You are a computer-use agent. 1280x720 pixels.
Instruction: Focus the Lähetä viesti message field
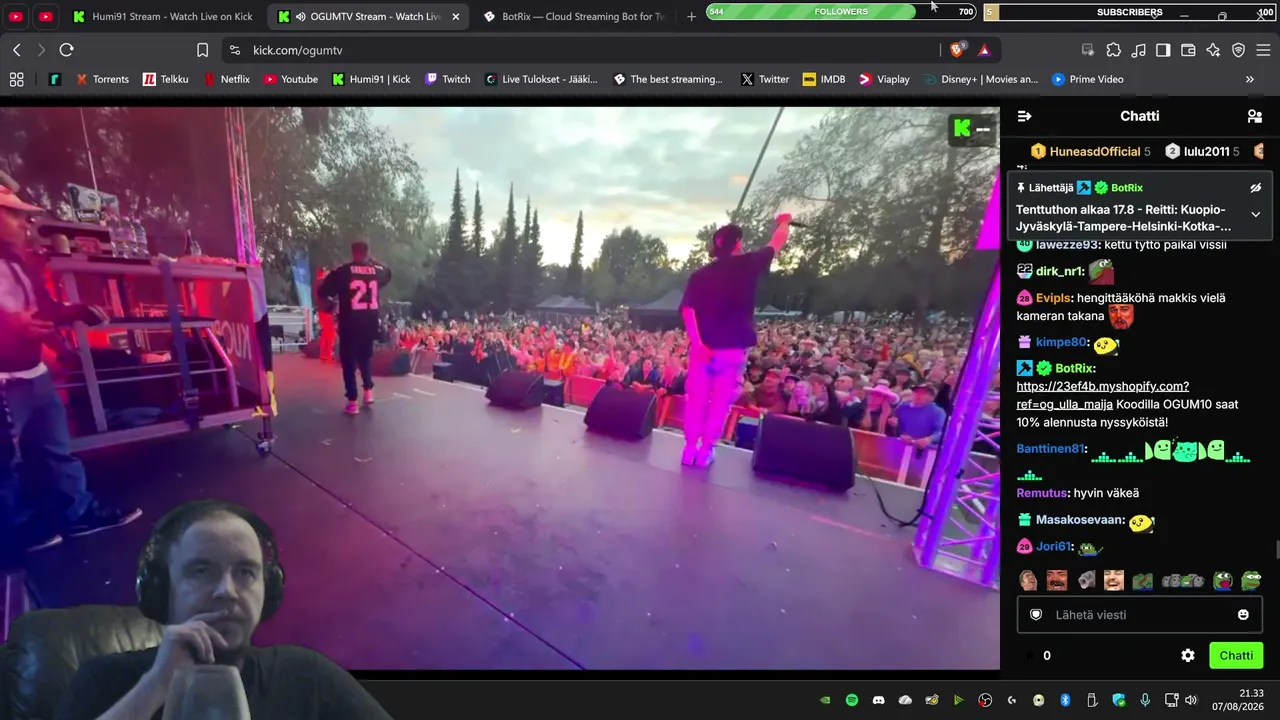(x=1140, y=615)
